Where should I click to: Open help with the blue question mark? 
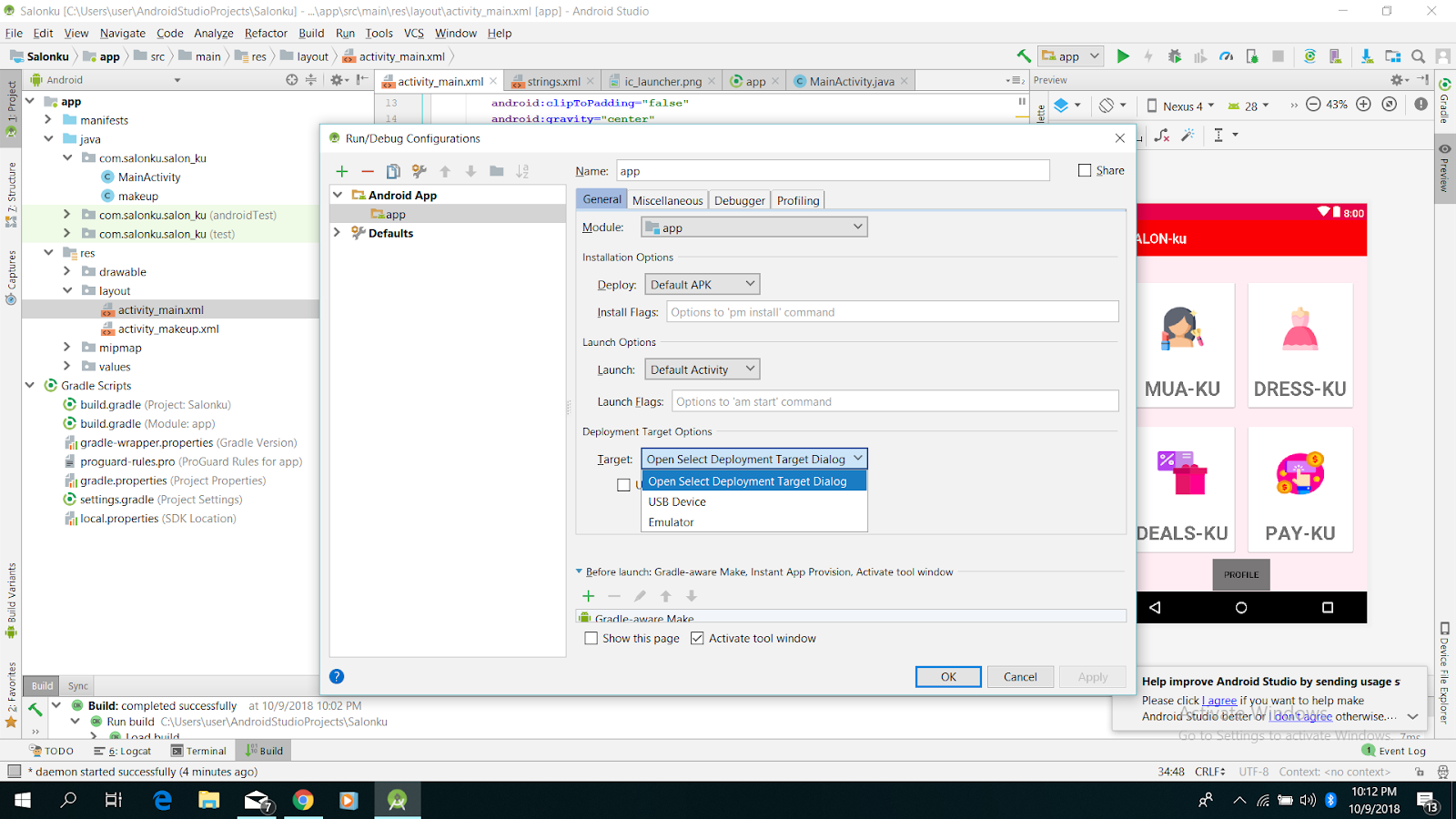(337, 676)
